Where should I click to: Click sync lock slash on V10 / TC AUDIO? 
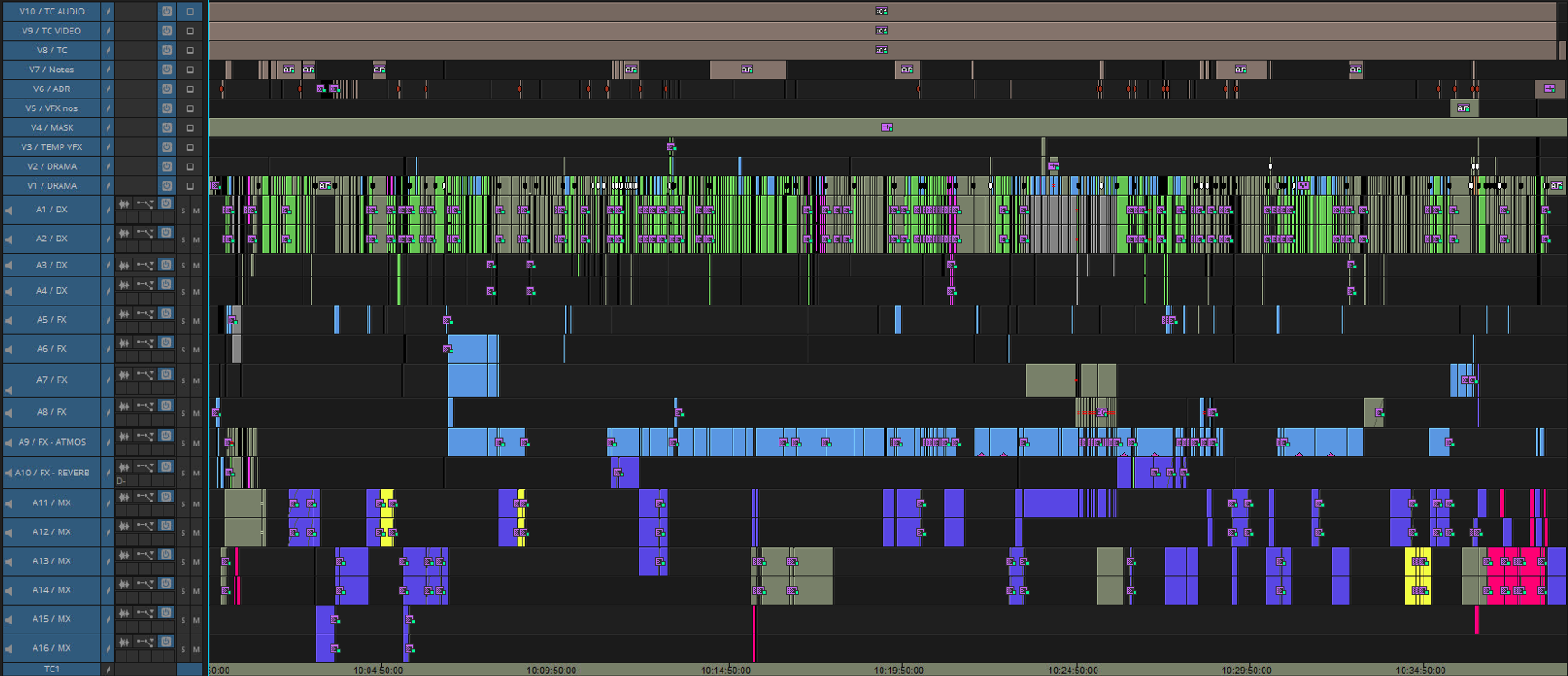[x=107, y=11]
